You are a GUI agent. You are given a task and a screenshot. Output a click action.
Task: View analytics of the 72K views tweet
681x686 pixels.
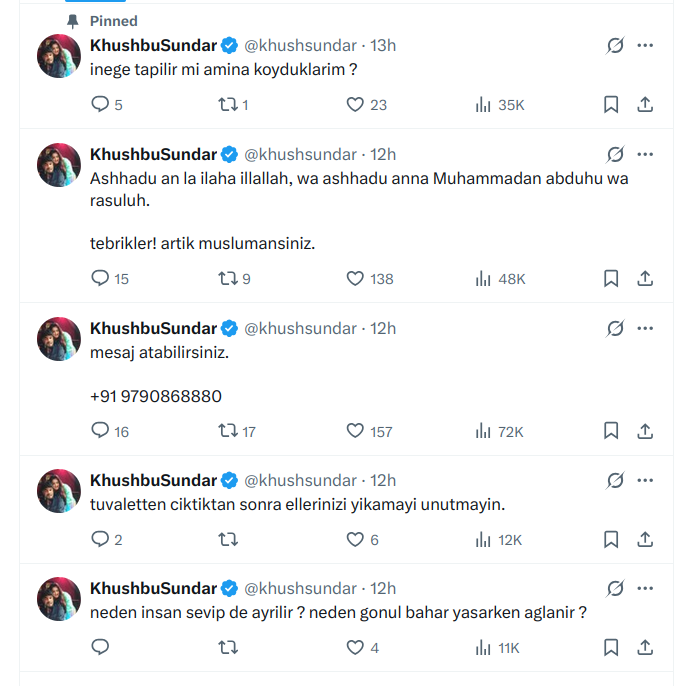click(484, 431)
